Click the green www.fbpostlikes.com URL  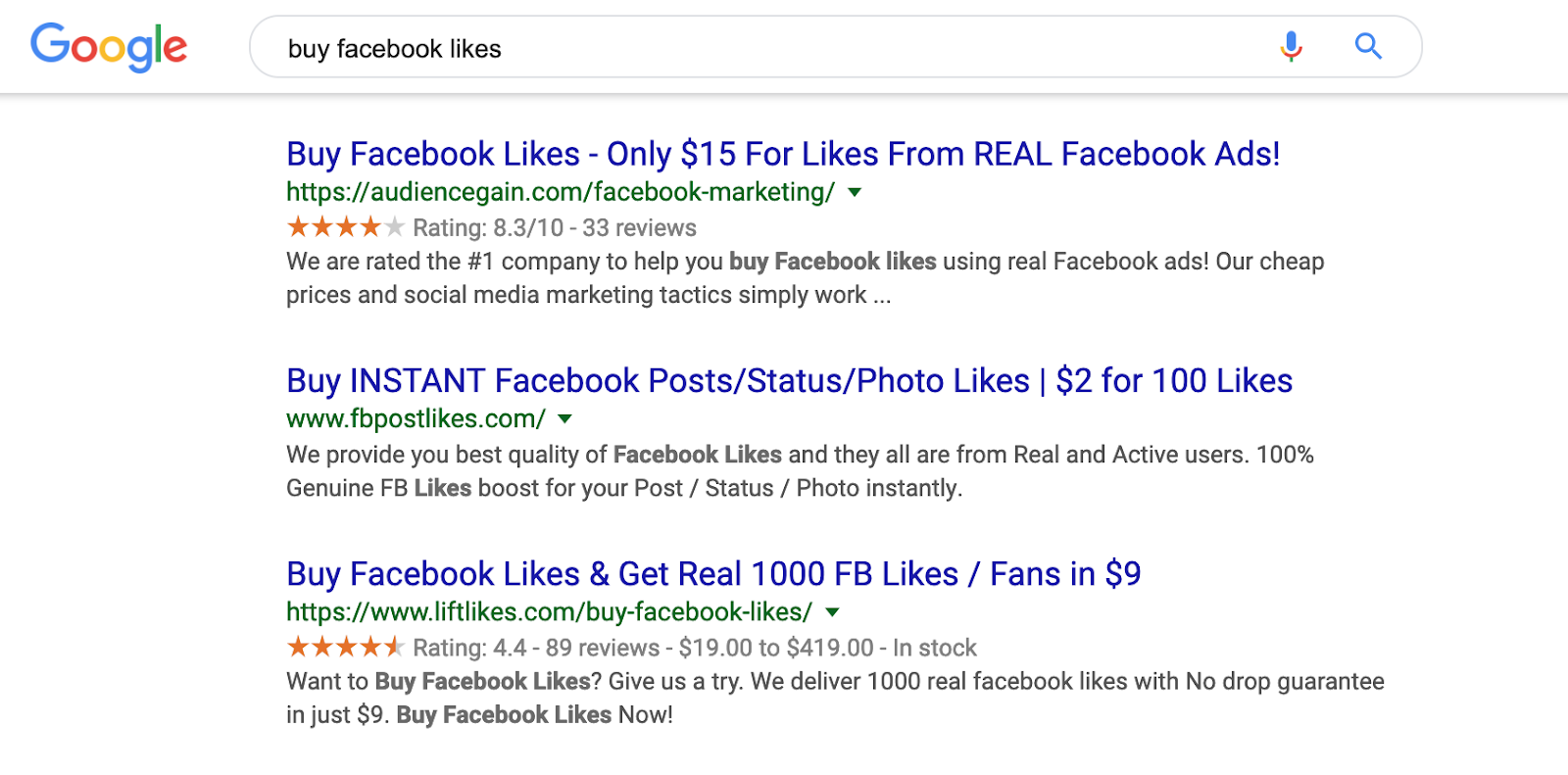[x=414, y=418]
